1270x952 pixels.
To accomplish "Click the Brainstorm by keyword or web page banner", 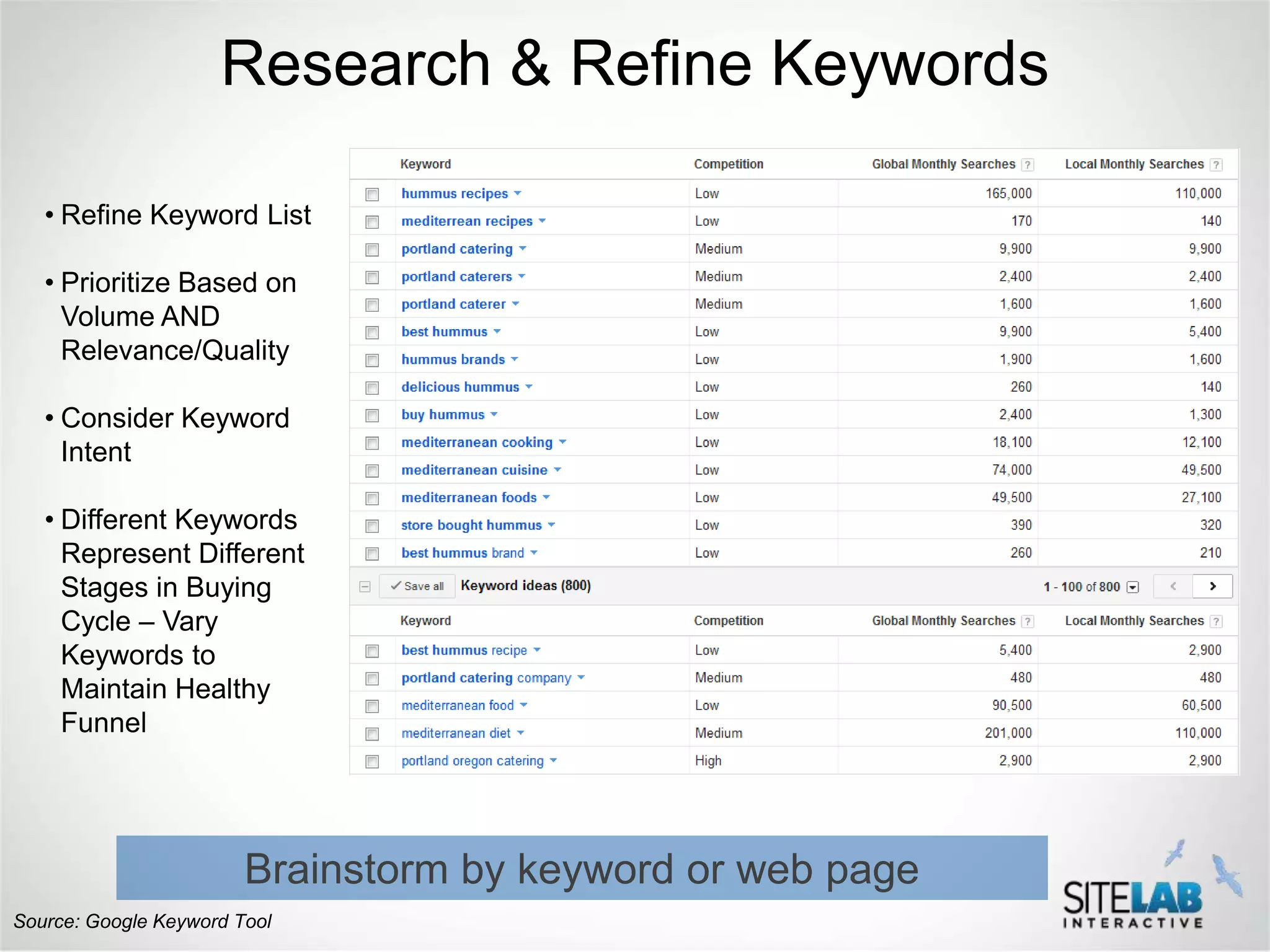I will [582, 868].
